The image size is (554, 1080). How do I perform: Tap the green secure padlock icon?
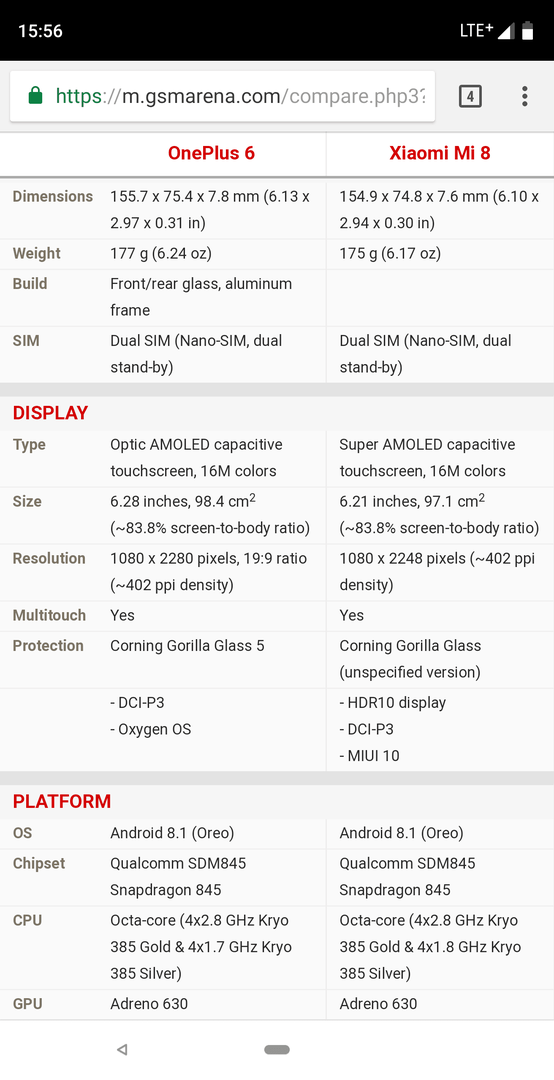click(x=35, y=95)
